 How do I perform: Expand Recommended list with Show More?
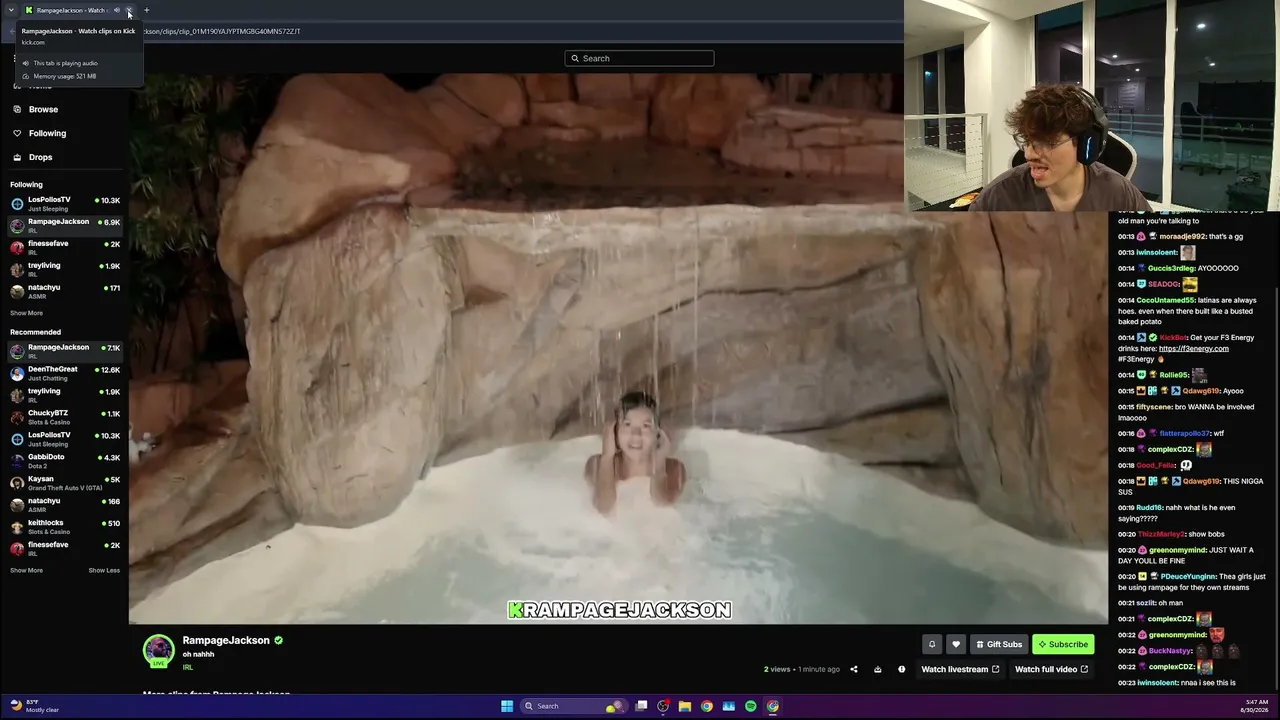point(27,570)
